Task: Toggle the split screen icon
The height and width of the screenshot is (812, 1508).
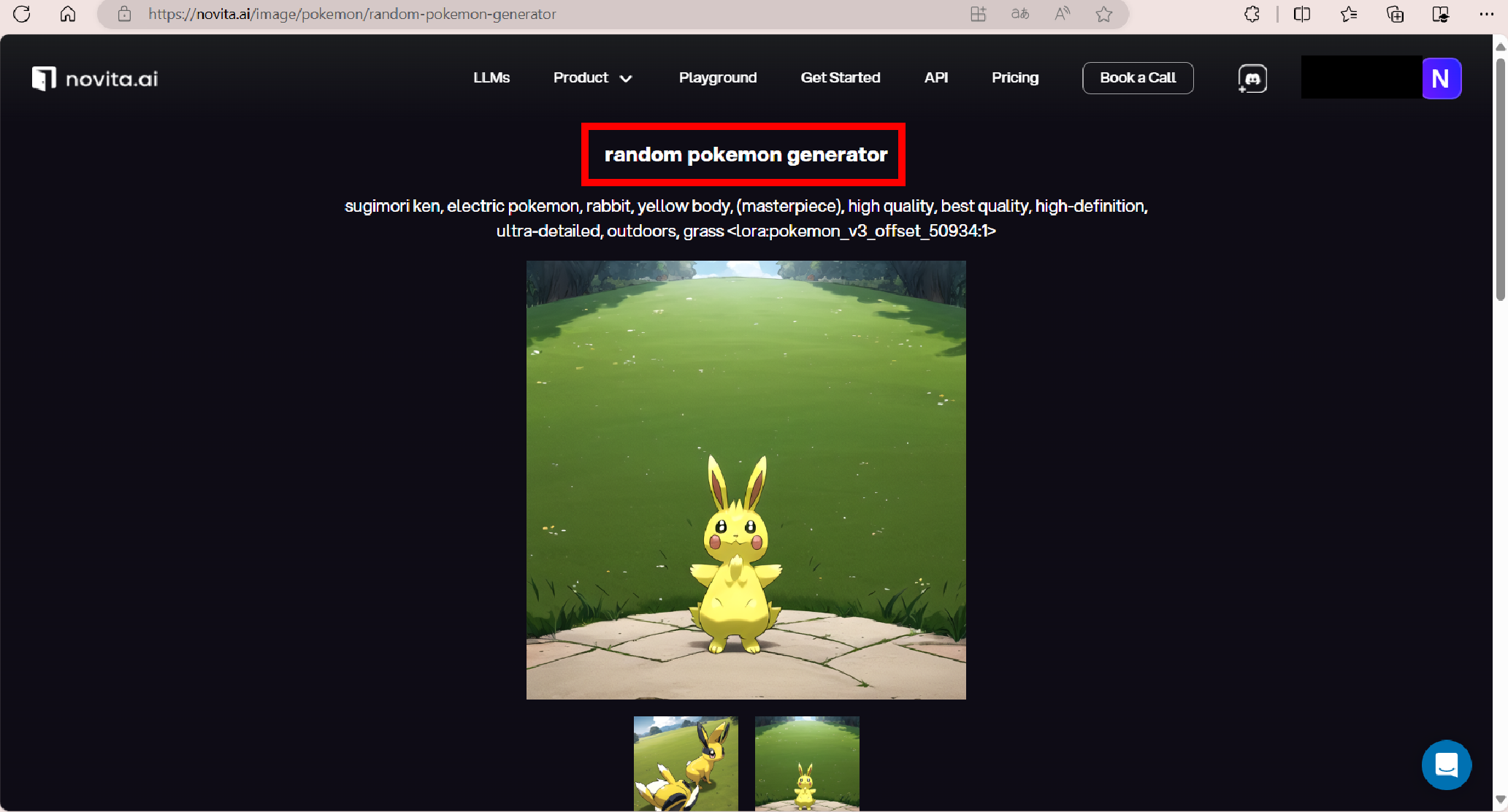Action: [x=1301, y=14]
